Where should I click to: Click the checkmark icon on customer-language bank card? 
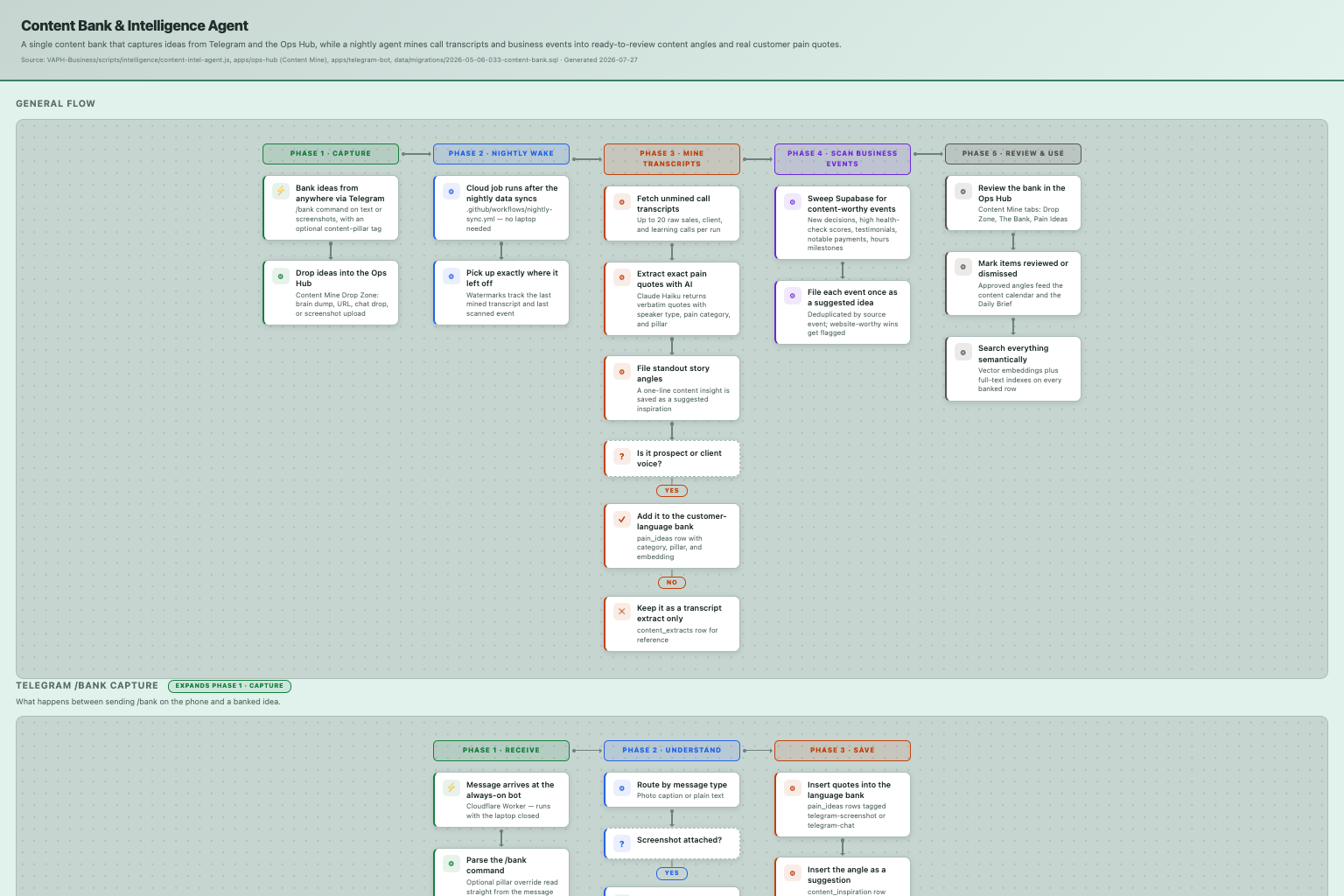622,519
